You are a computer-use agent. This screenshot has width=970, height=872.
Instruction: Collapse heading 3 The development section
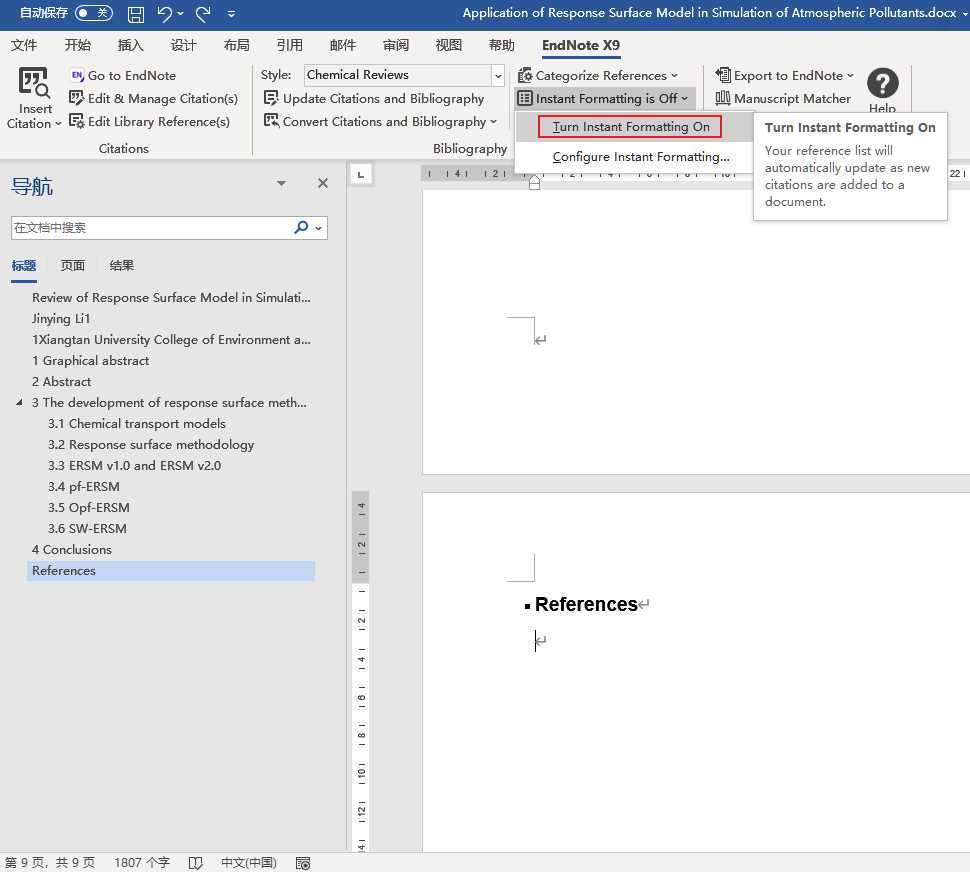(x=19, y=402)
